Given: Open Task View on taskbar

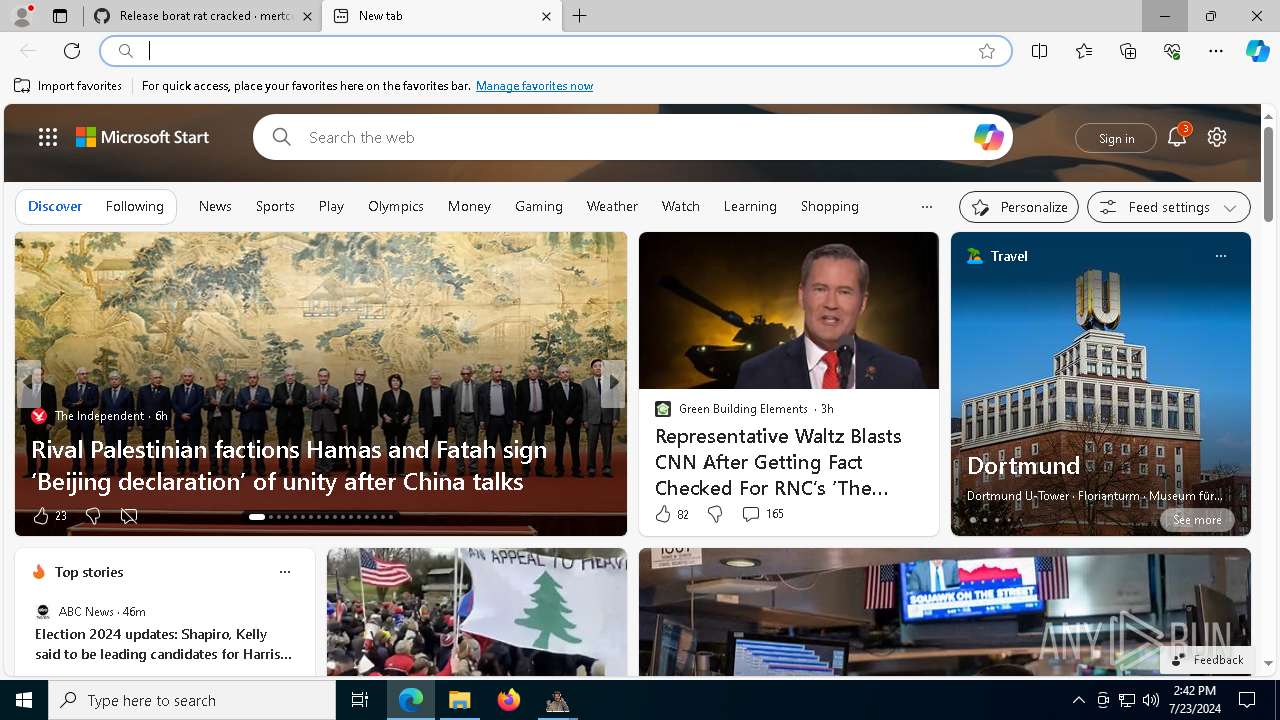Looking at the screenshot, I should click(360, 700).
